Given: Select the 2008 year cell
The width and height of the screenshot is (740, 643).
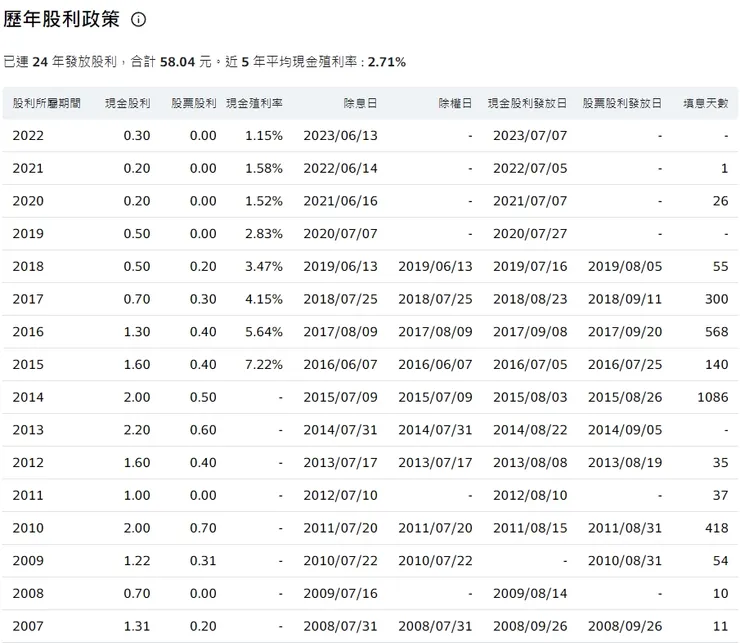Looking at the screenshot, I should tap(28, 593).
